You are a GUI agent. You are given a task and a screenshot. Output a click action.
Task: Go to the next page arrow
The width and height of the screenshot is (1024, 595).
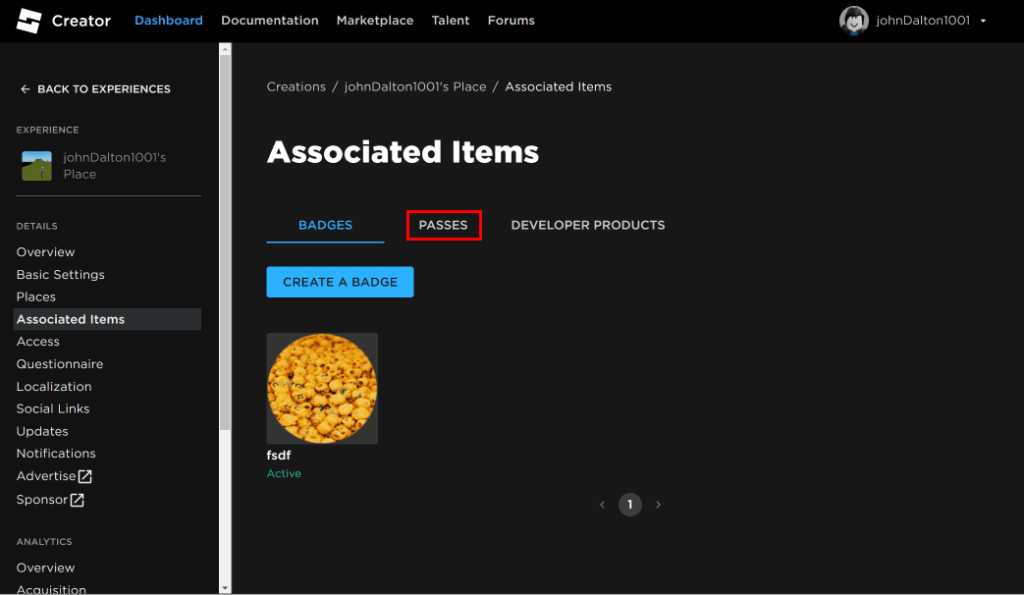tap(658, 505)
